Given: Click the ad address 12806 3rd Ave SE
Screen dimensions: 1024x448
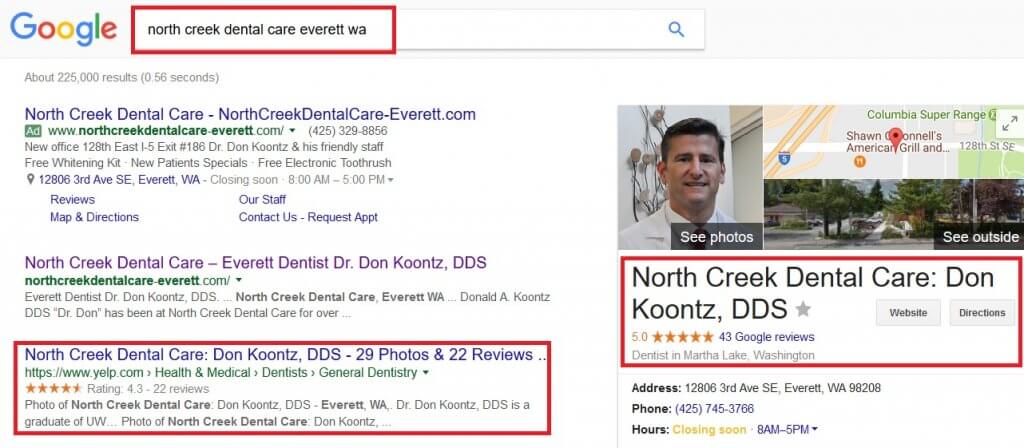Looking at the screenshot, I should coord(121,180).
